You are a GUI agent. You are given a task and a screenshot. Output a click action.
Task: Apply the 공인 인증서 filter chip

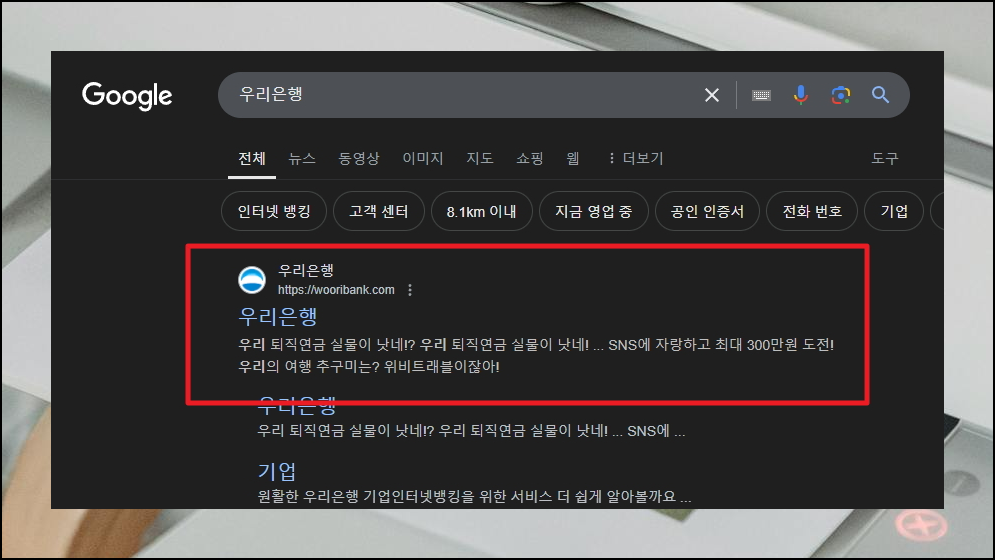(707, 211)
